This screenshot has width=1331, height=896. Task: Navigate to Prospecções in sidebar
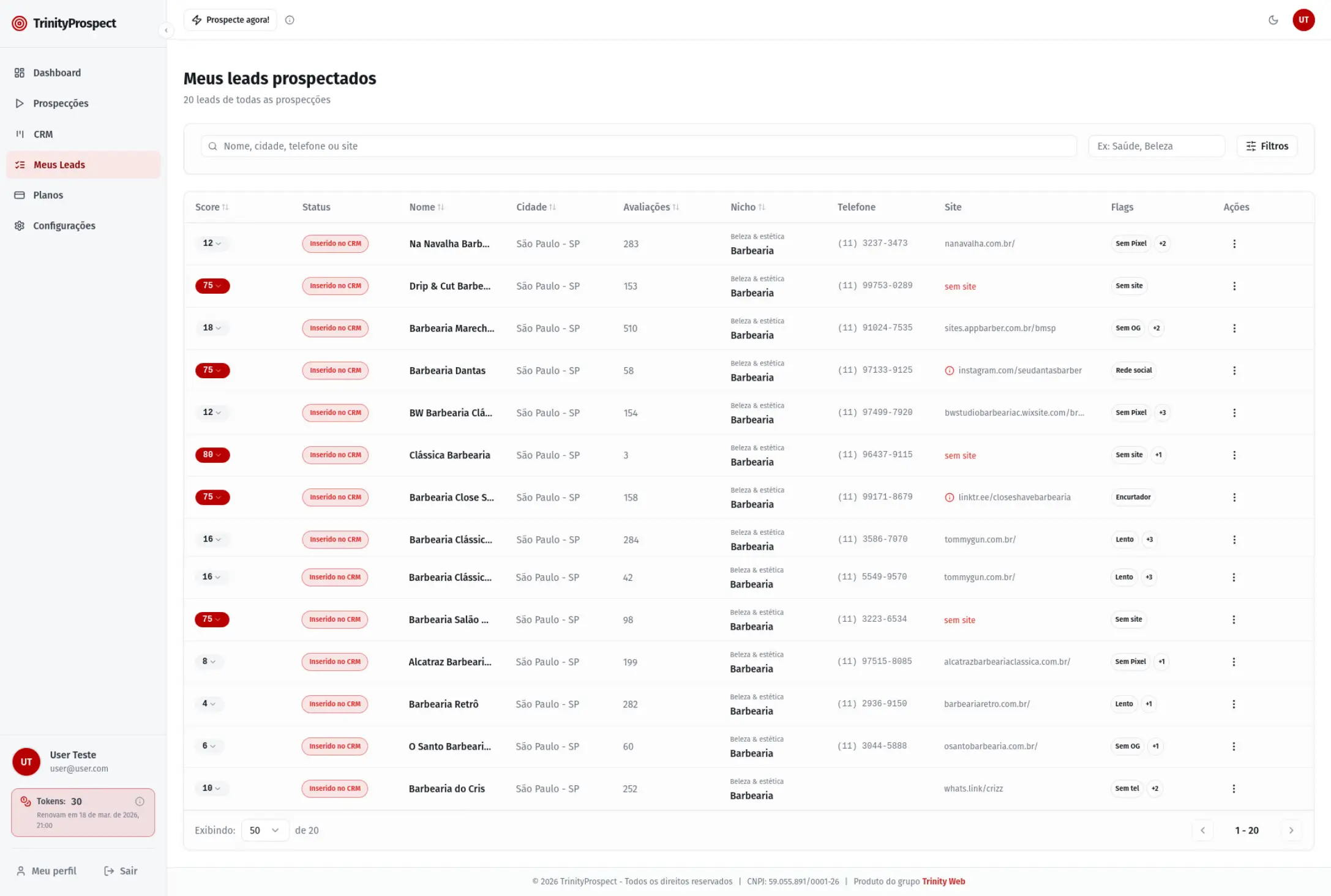coord(61,103)
